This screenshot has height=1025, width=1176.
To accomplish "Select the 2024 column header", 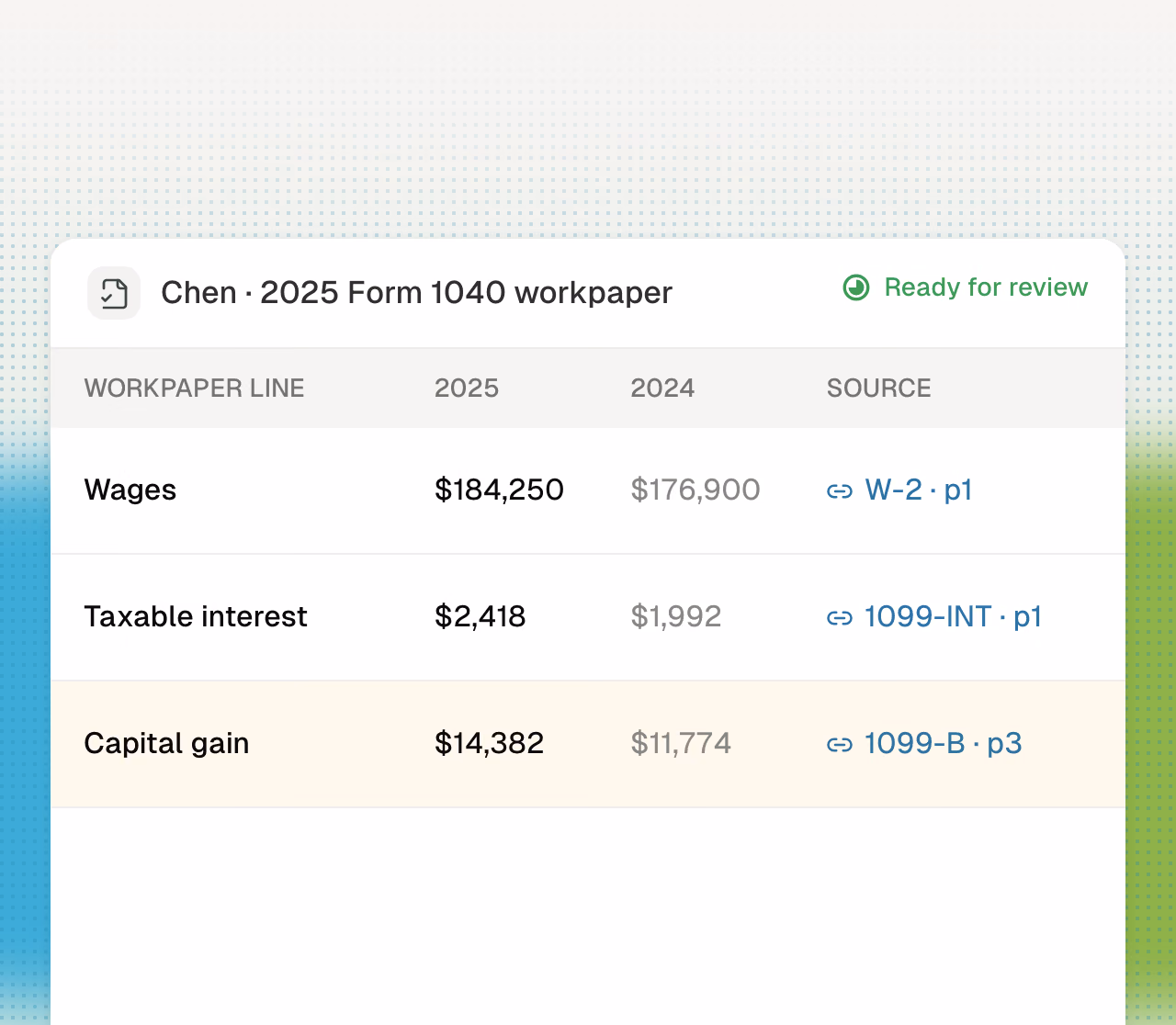I will pyautogui.click(x=662, y=388).
